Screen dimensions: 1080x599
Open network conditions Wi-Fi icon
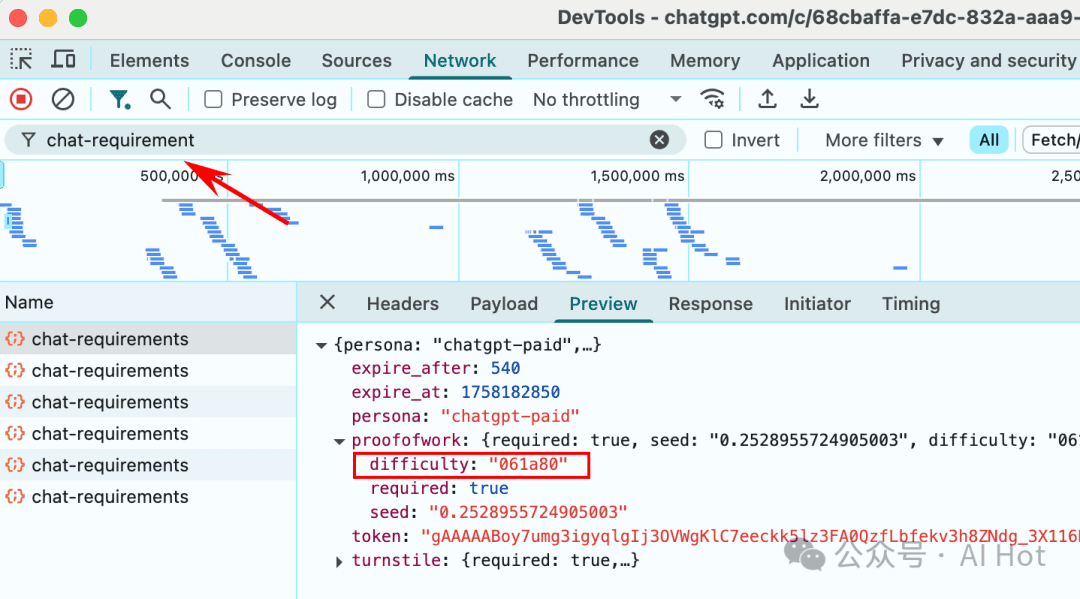(712, 99)
